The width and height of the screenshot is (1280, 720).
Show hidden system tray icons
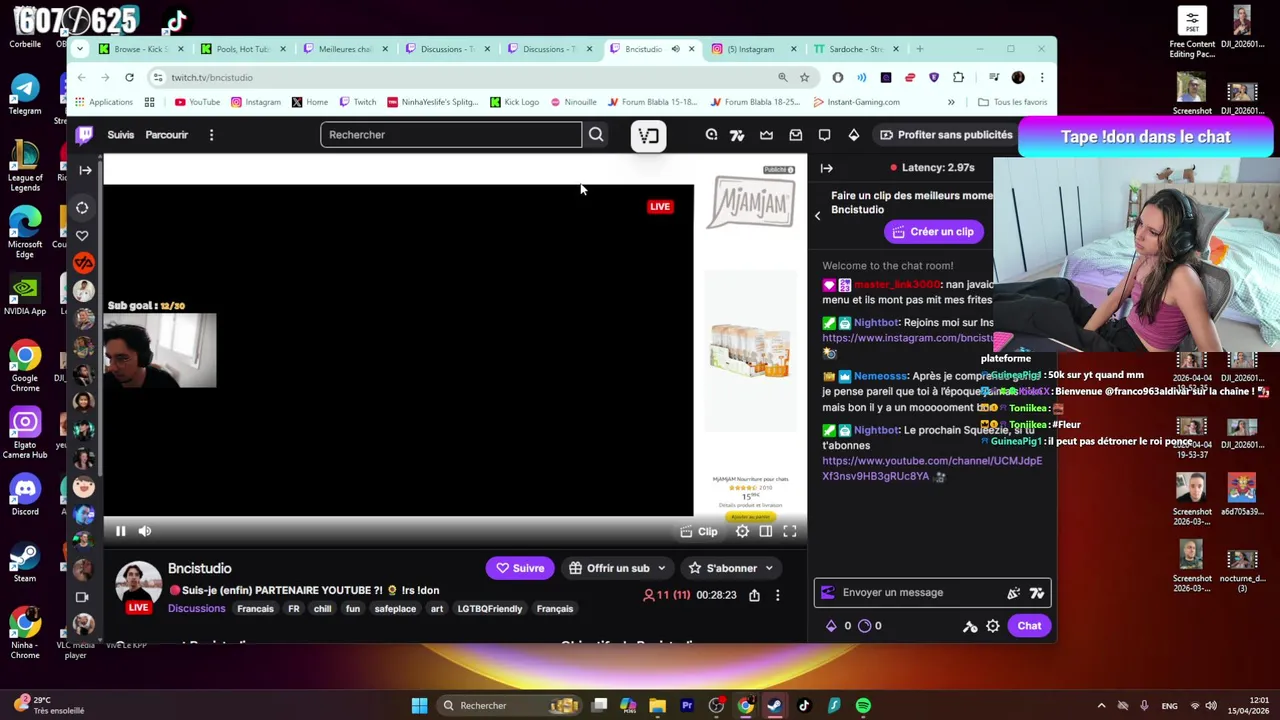click(x=1101, y=706)
